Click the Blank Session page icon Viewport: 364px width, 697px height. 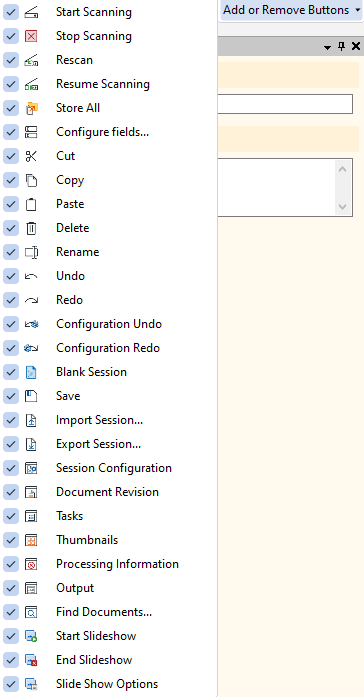[x=31, y=372]
